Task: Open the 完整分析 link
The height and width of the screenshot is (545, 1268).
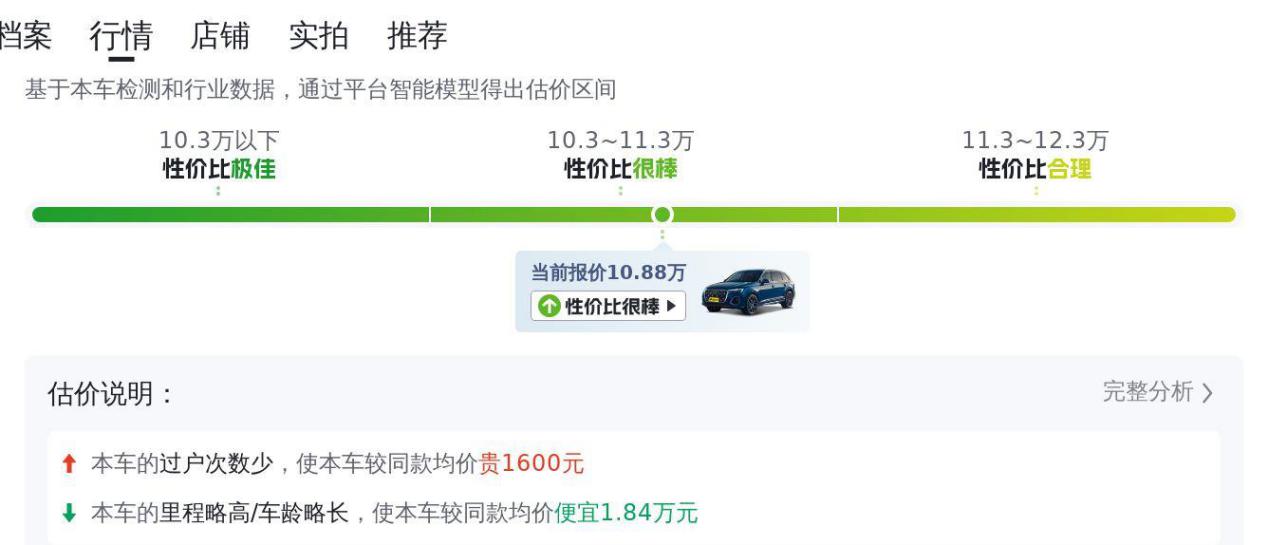Action: (1148, 392)
